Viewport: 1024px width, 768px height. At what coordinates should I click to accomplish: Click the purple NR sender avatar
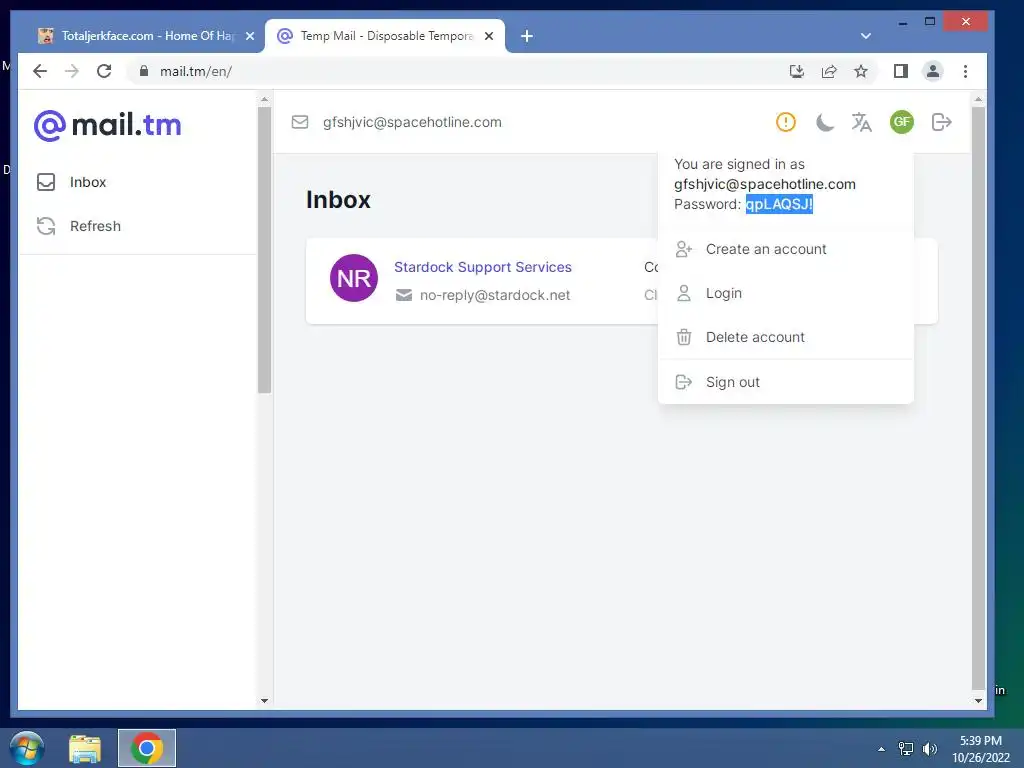354,278
